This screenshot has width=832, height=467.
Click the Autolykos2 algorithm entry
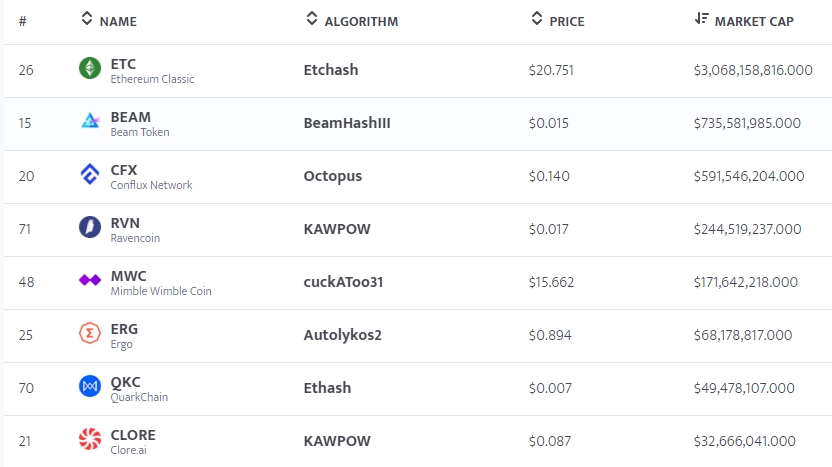coord(342,335)
